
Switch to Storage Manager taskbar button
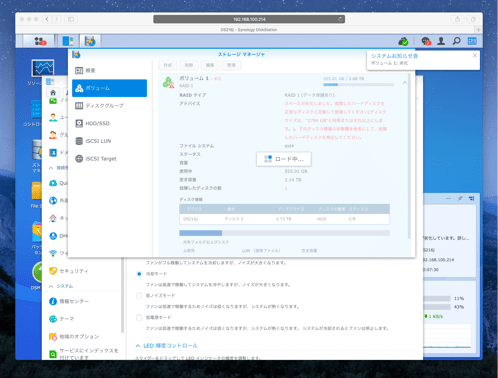[90, 41]
